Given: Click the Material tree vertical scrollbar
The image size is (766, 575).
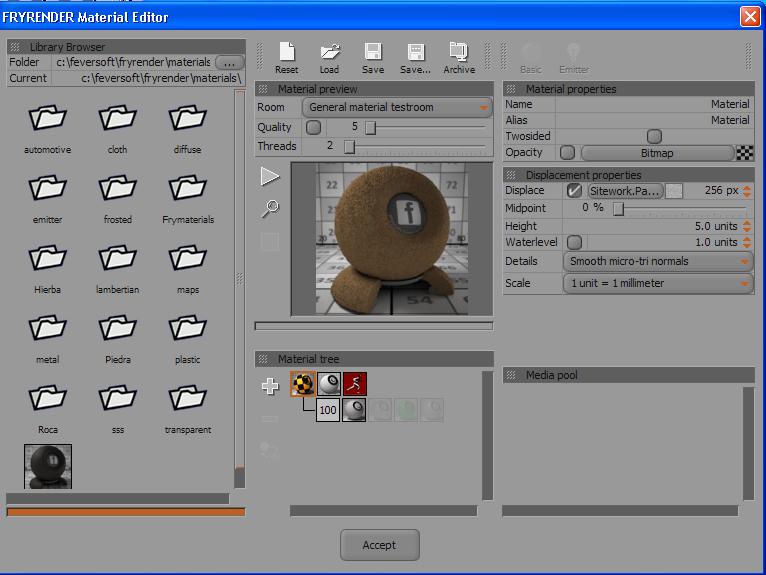Looking at the screenshot, I should click(x=487, y=435).
